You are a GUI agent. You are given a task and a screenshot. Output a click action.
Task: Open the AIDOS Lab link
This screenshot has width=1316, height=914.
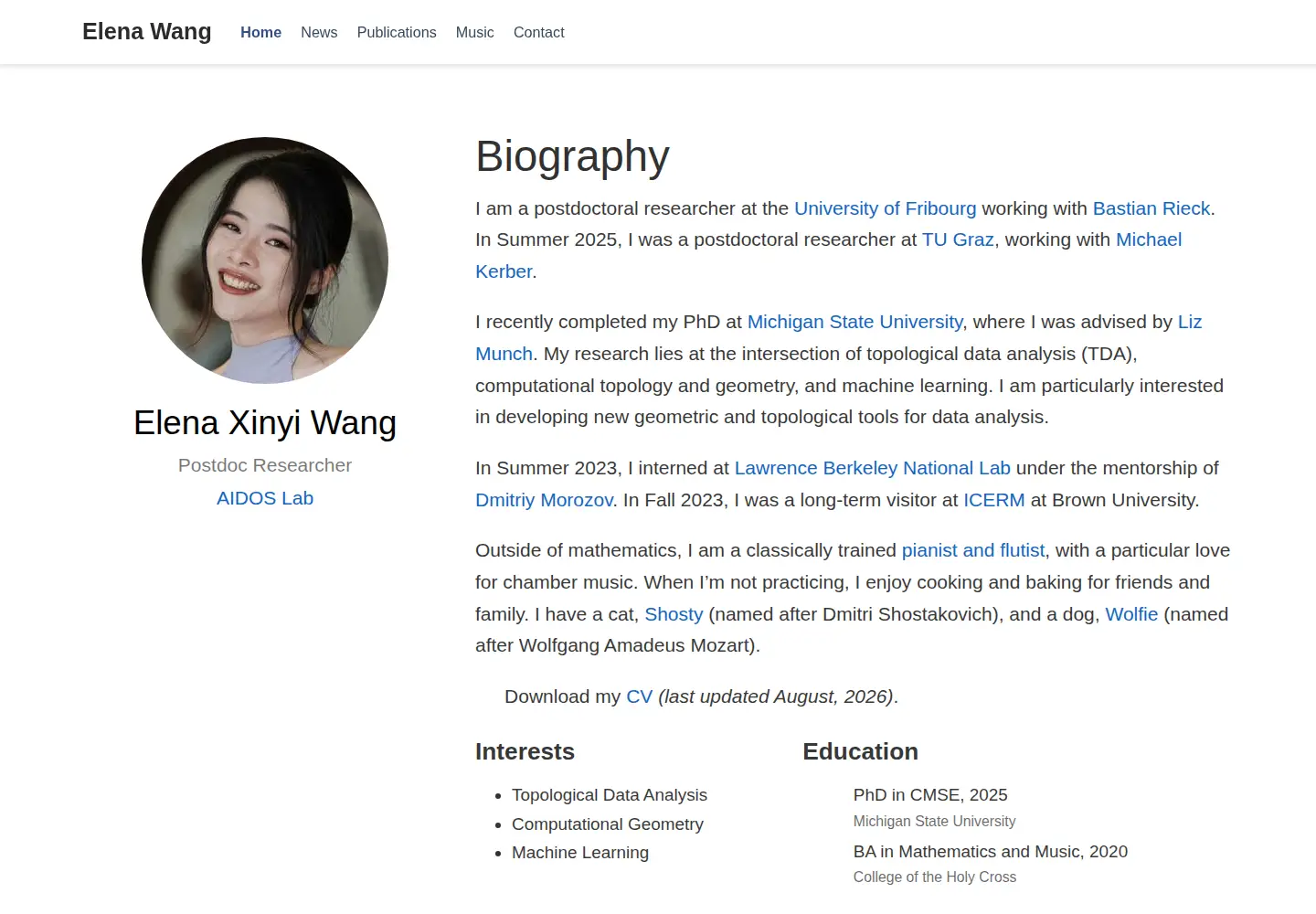tap(265, 498)
